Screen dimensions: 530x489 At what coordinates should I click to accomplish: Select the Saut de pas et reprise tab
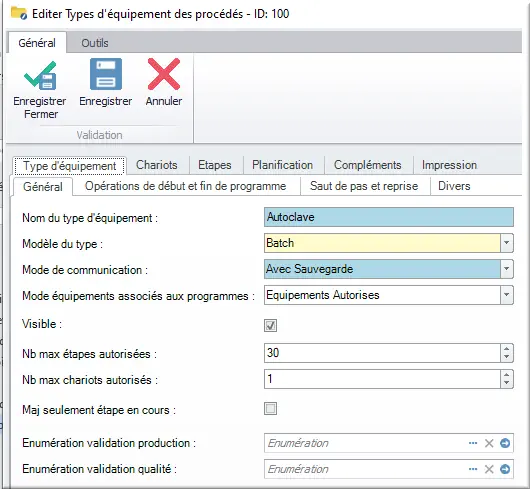364,186
